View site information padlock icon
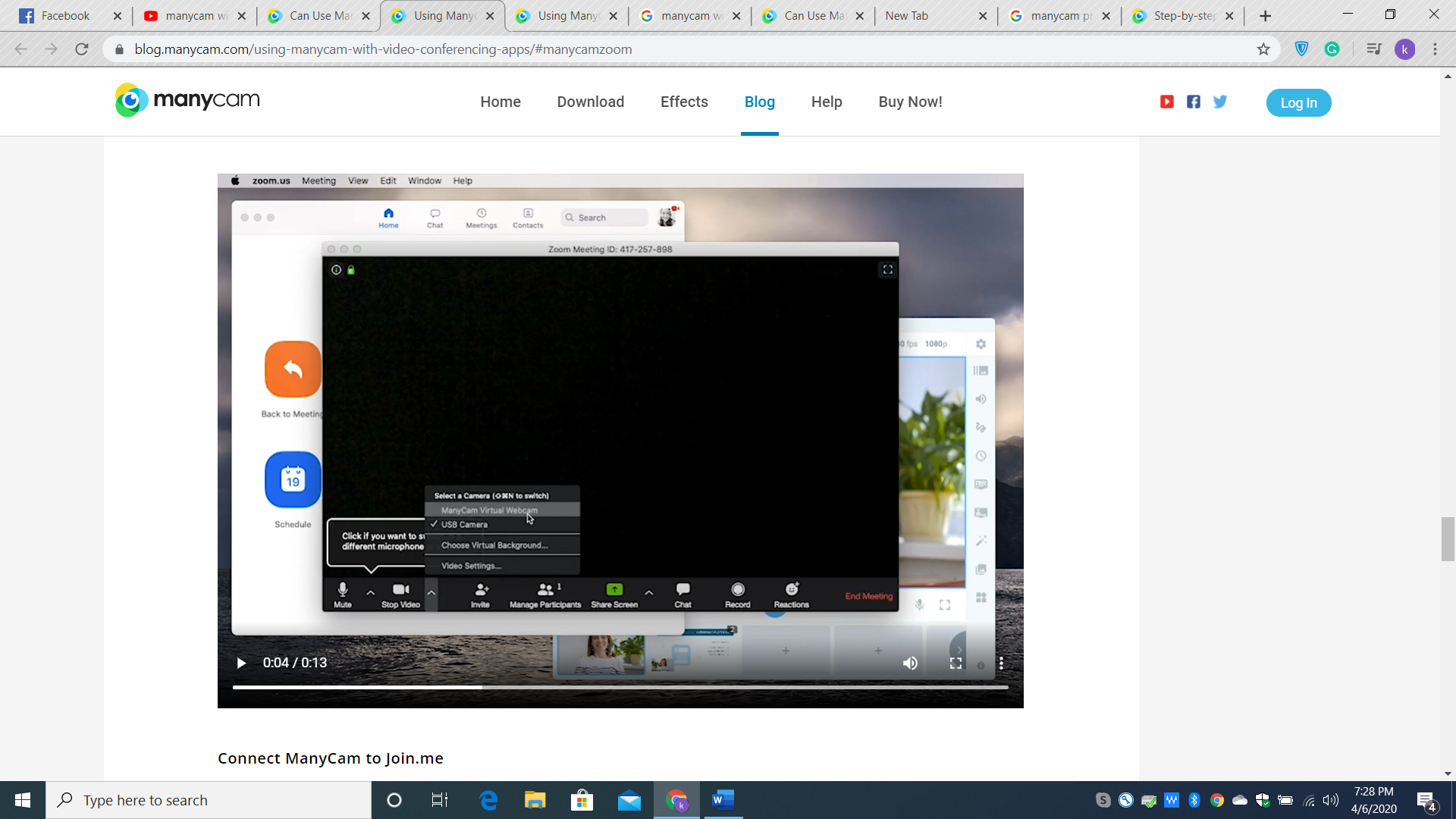Viewport: 1456px width, 819px height. (119, 49)
